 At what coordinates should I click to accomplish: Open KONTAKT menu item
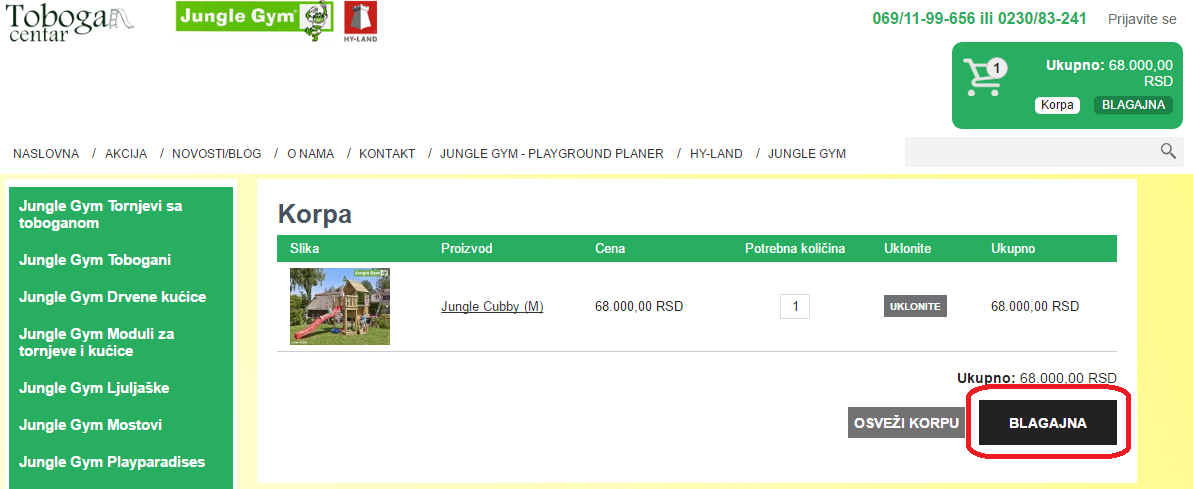coord(387,154)
